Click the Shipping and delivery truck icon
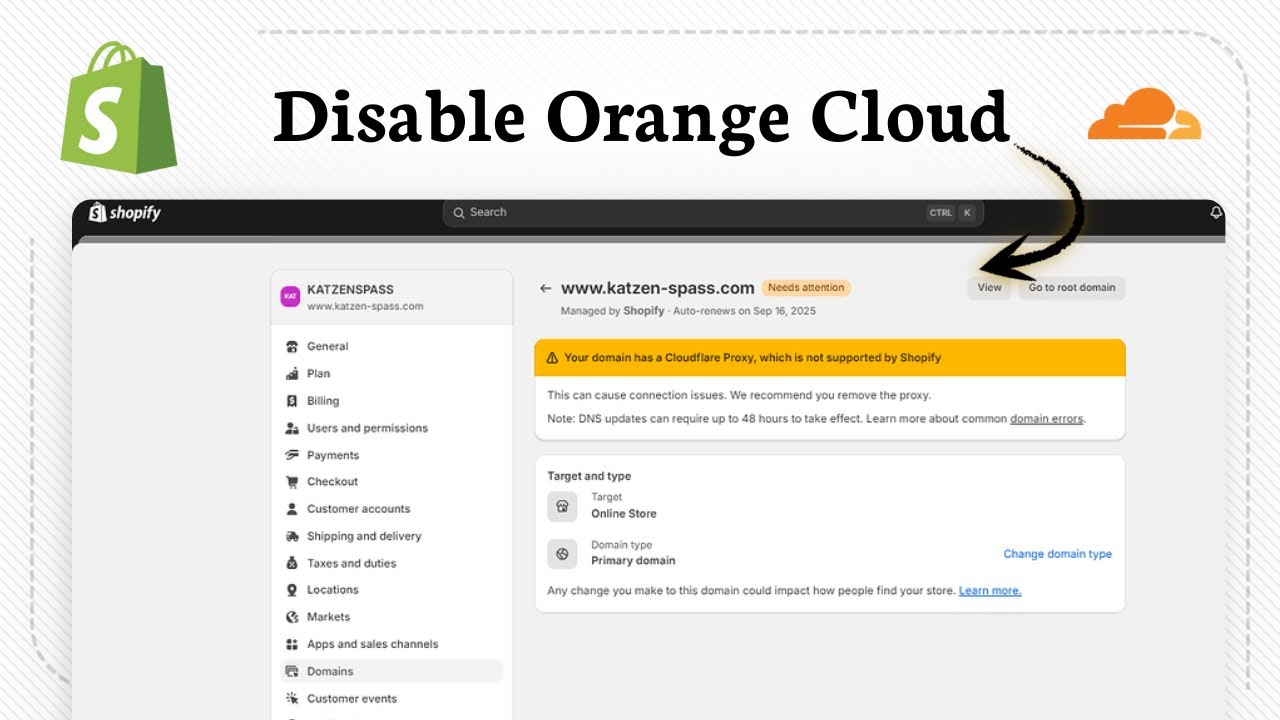Image resolution: width=1280 pixels, height=720 pixels. (292, 536)
